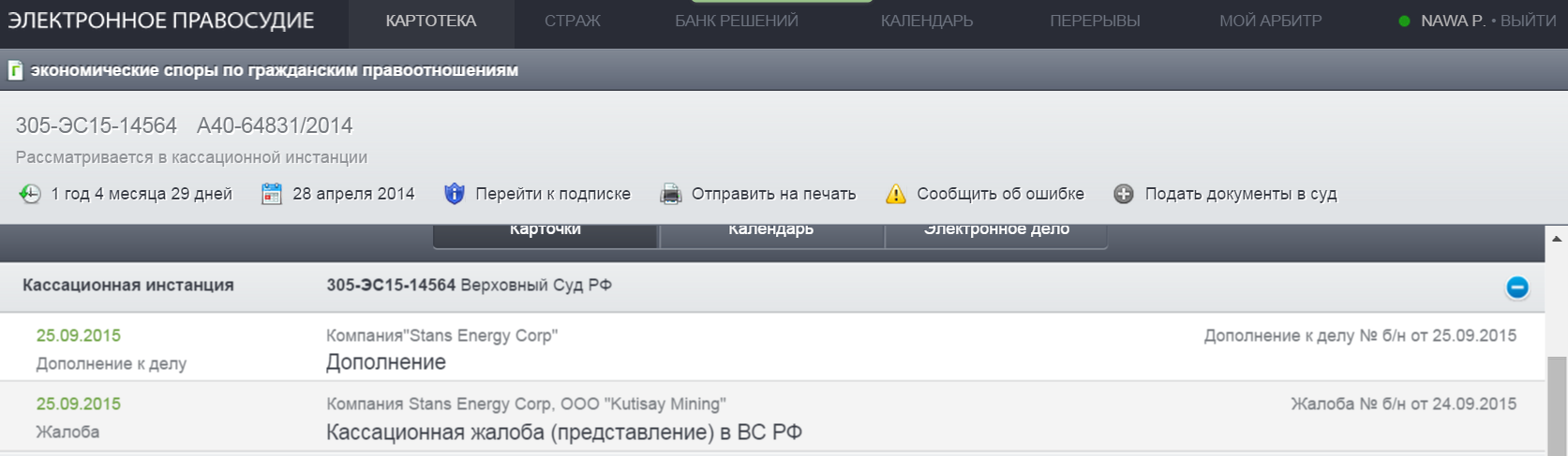Click the shield subscription icon
Viewport: 1568px width, 456px height.
click(455, 194)
